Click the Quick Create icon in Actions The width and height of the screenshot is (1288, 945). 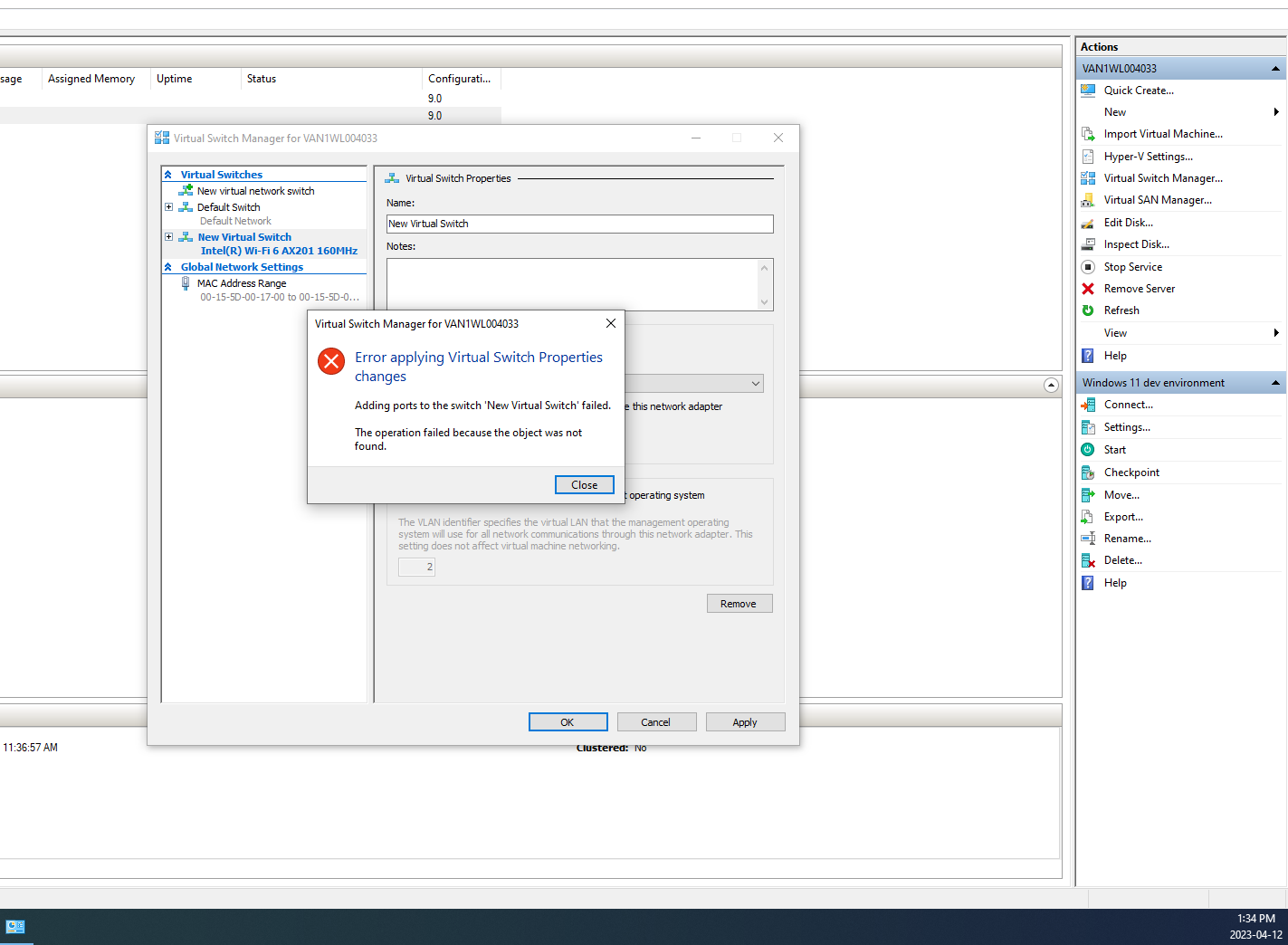(x=1088, y=91)
